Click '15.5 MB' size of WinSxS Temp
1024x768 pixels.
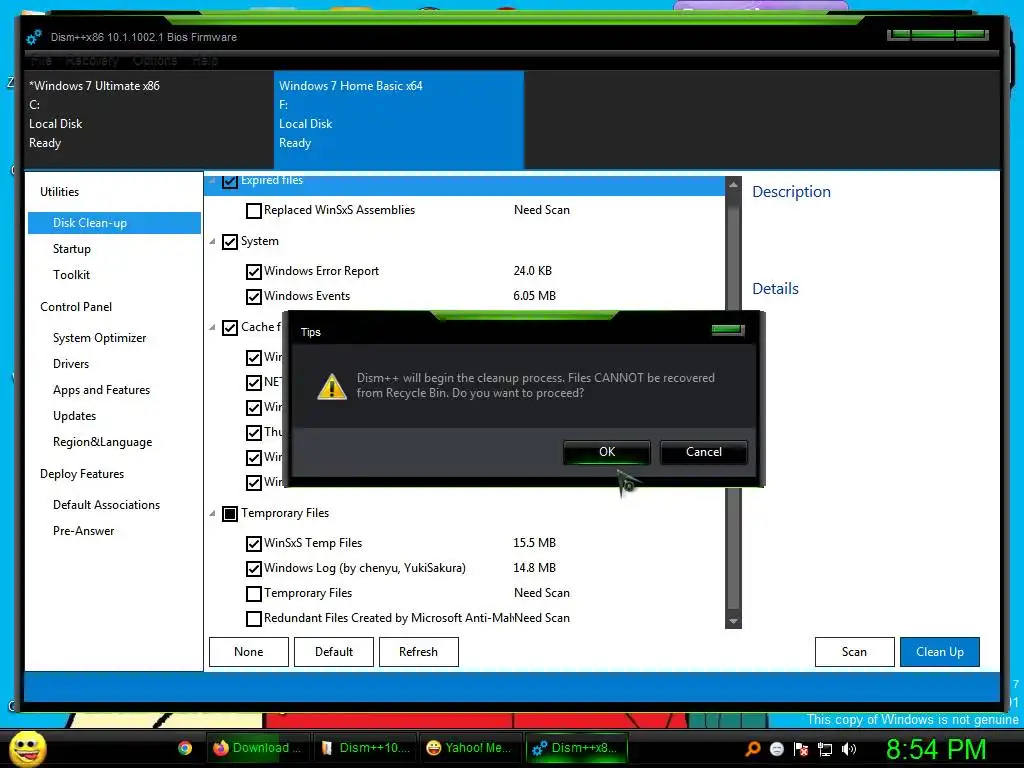(x=534, y=543)
